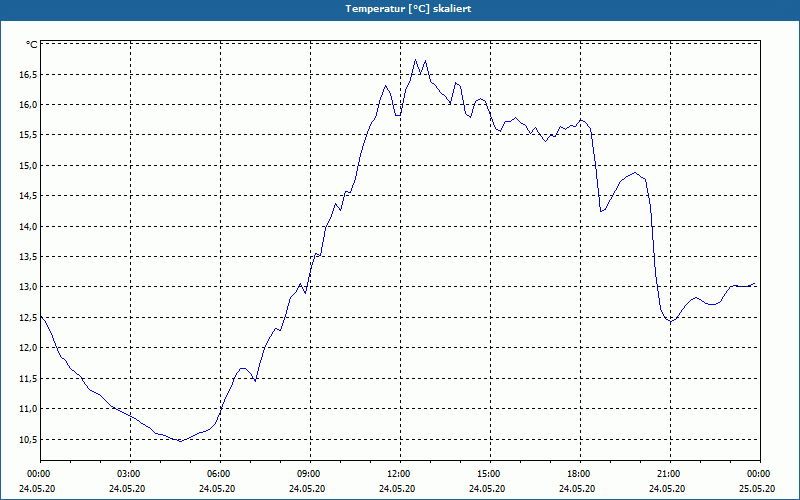The image size is (800, 500).
Task: Click the 15,0 temperature axis label
Action: 28,166
